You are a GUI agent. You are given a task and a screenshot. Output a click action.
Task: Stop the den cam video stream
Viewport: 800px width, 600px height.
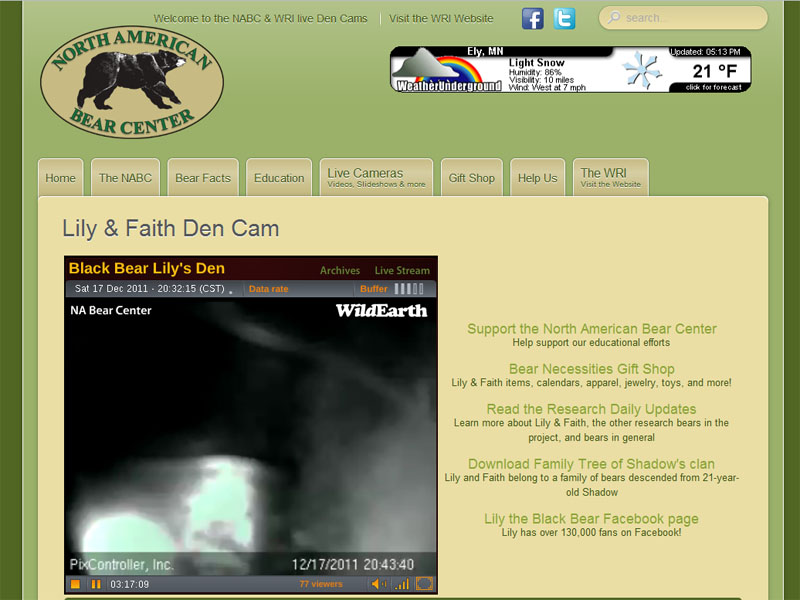(76, 584)
